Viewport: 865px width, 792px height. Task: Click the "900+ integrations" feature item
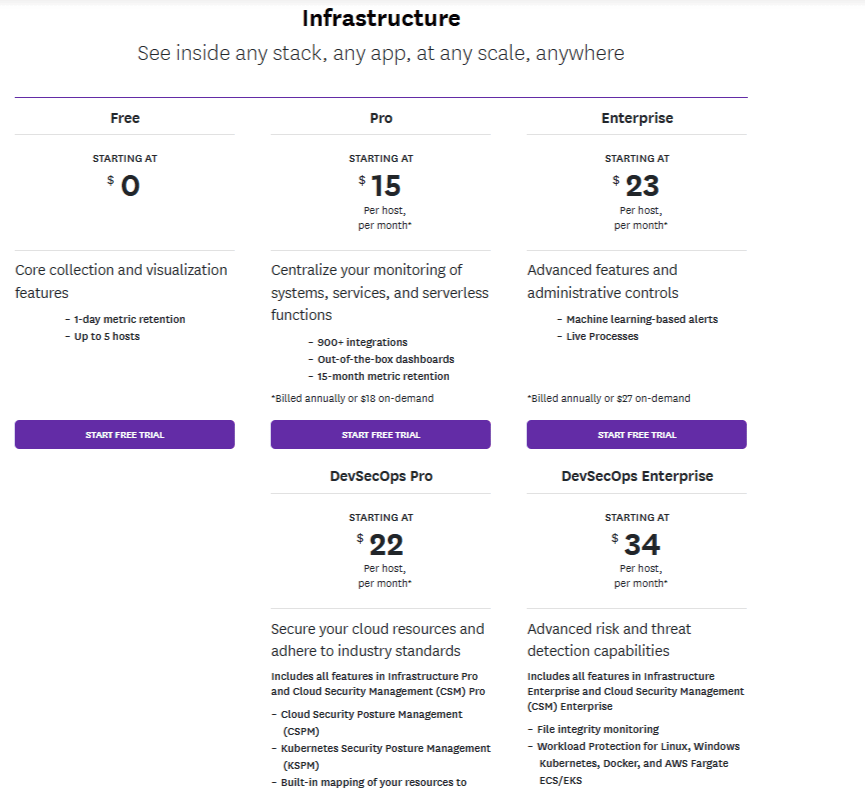tap(362, 342)
